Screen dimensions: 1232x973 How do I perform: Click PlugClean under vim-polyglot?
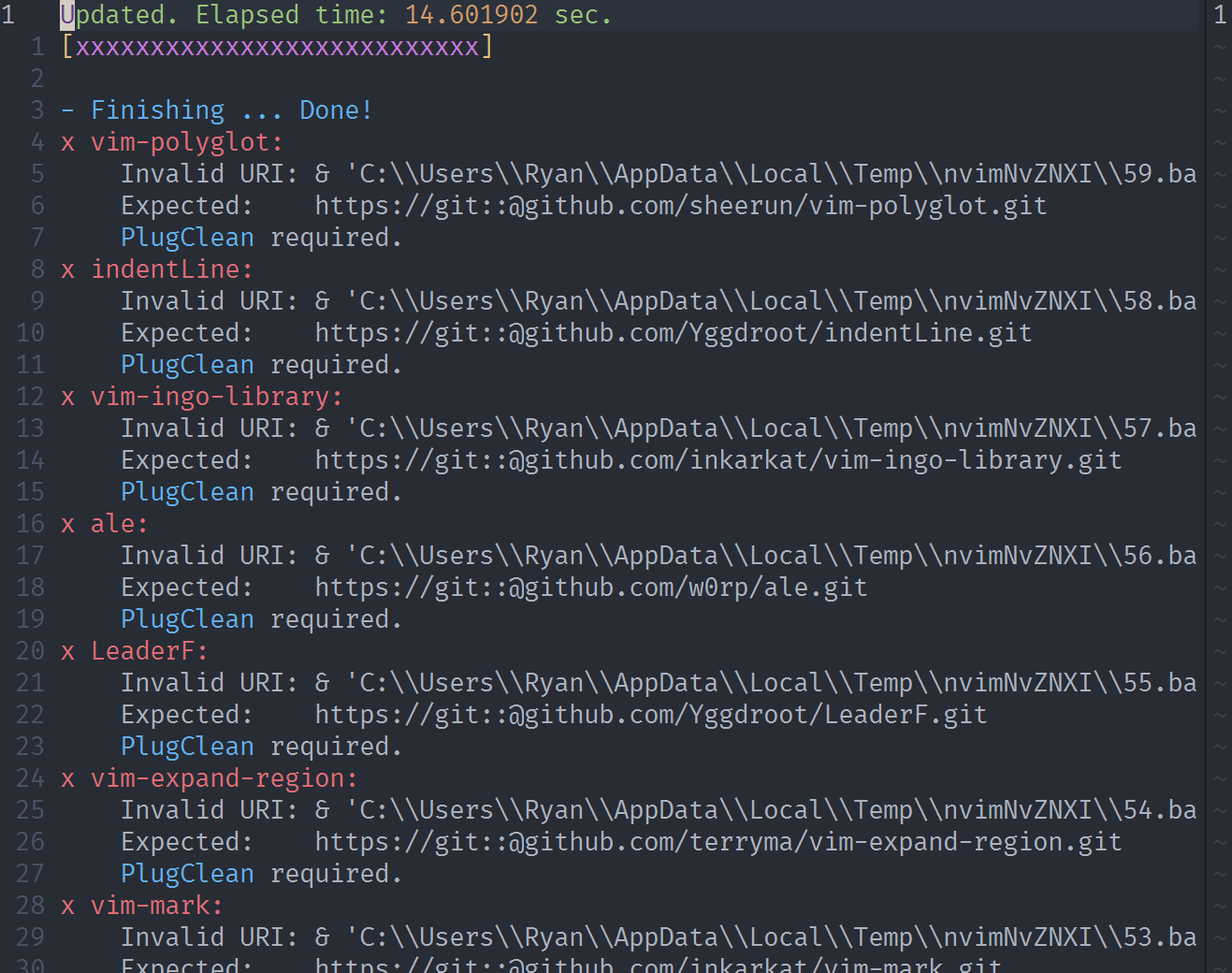tap(187, 237)
